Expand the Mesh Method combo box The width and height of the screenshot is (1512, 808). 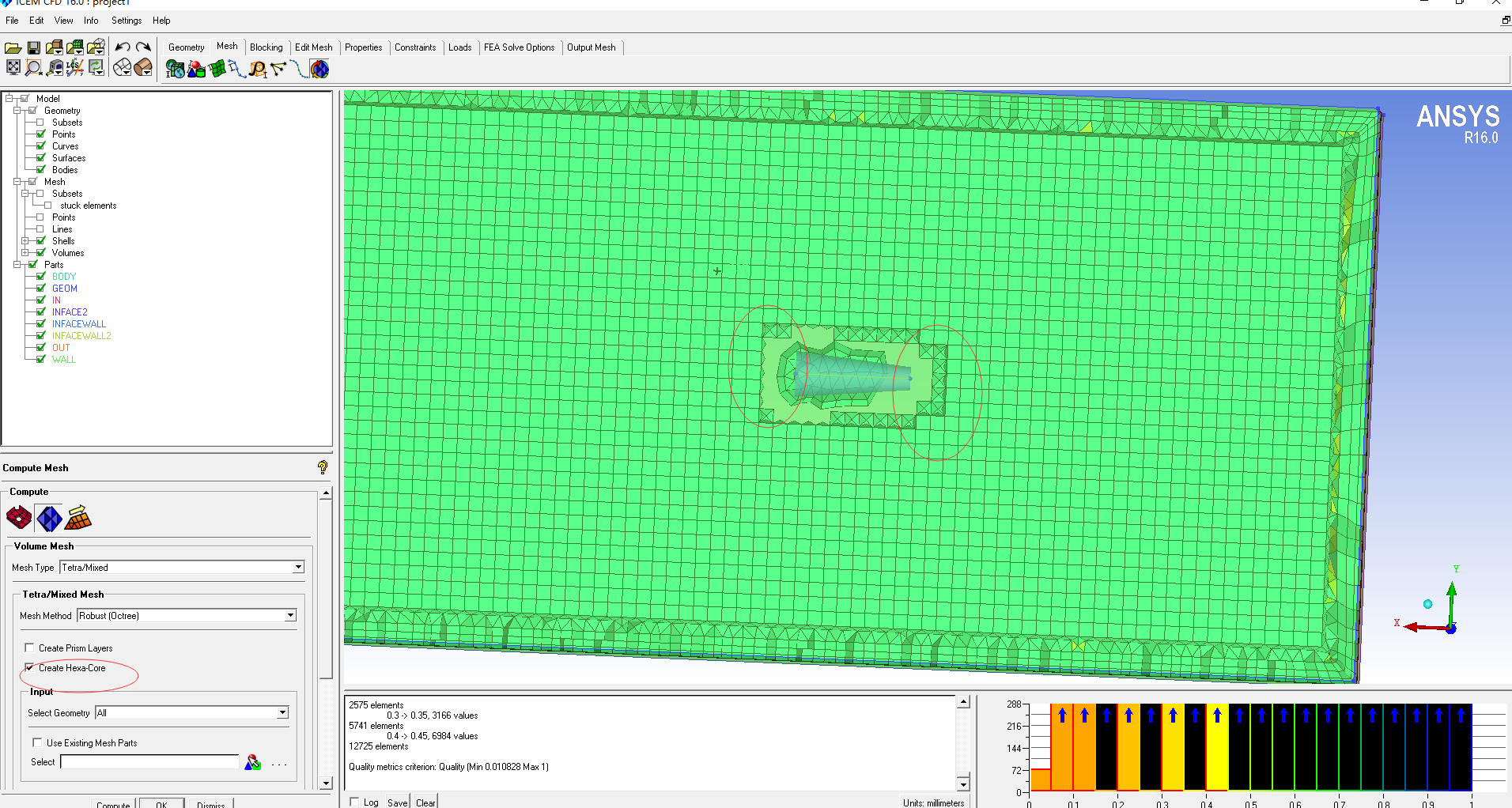pyautogui.click(x=290, y=615)
